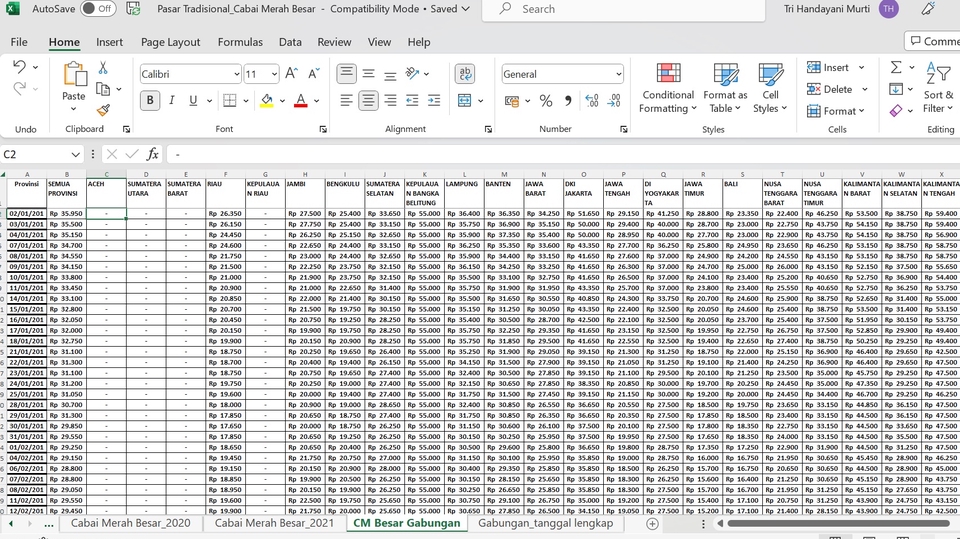This screenshot has width=960, height=539.
Task: Toggle Center alignment
Action: tap(369, 100)
